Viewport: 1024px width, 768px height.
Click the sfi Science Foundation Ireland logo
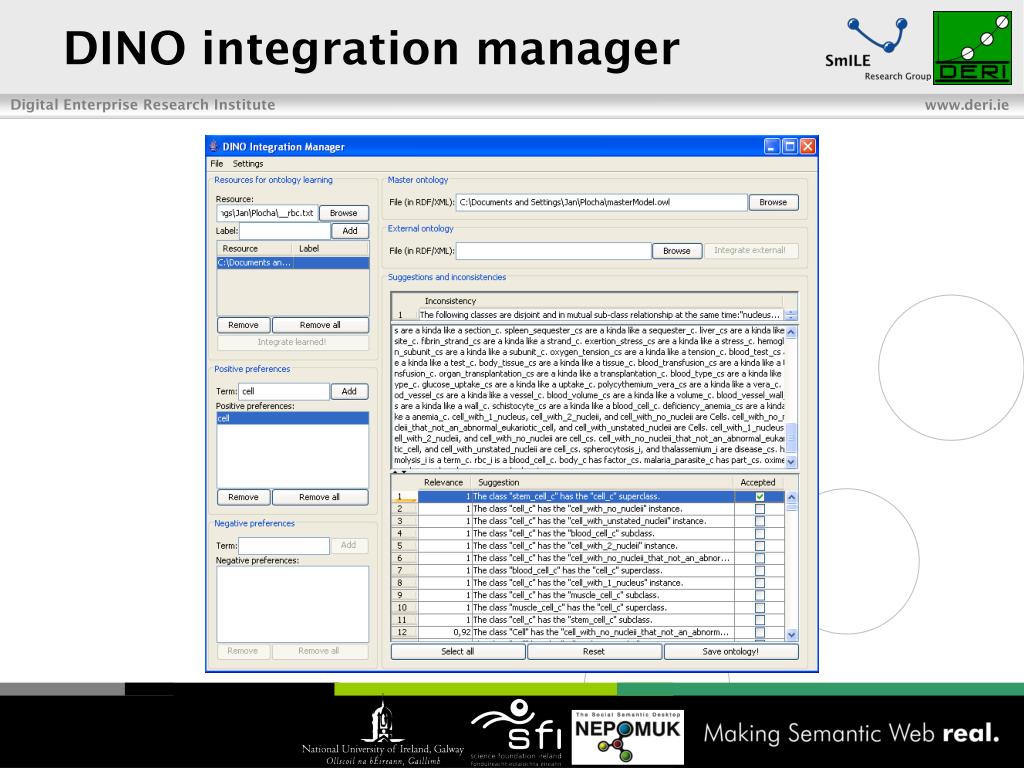(516, 732)
